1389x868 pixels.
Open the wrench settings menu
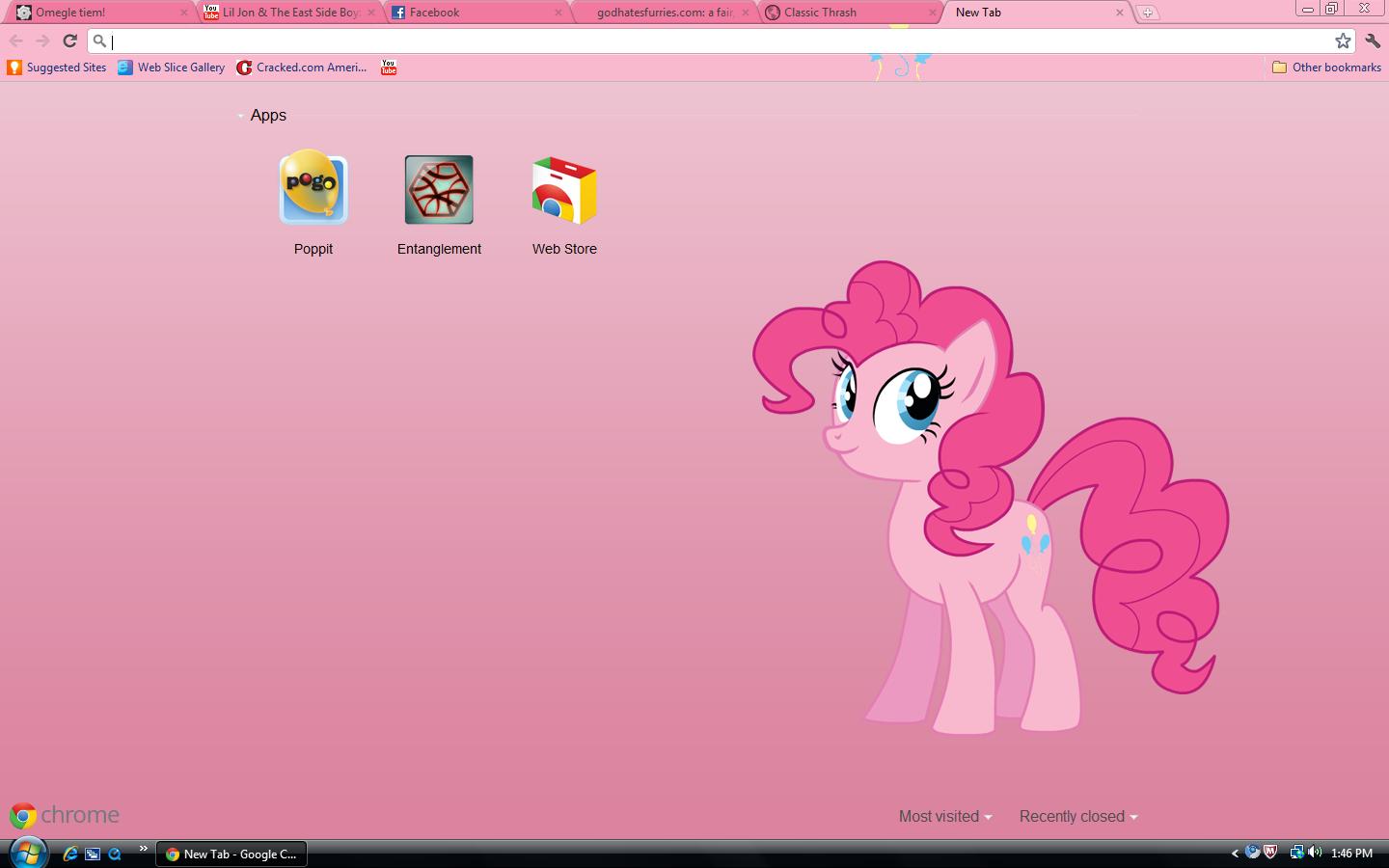pyautogui.click(x=1373, y=41)
